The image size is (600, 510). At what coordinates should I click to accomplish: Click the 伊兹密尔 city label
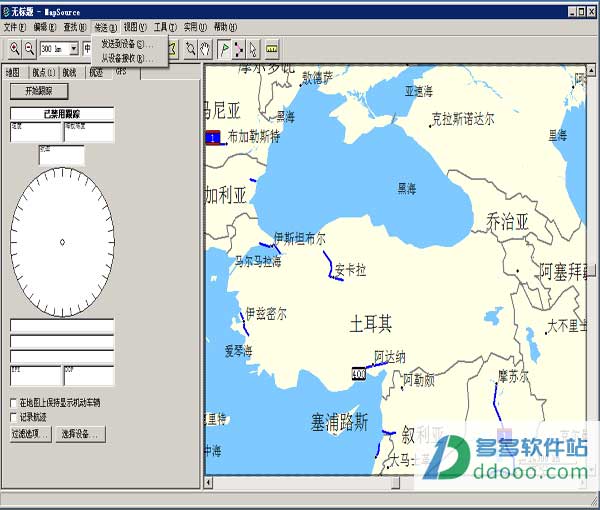pyautogui.click(x=266, y=314)
